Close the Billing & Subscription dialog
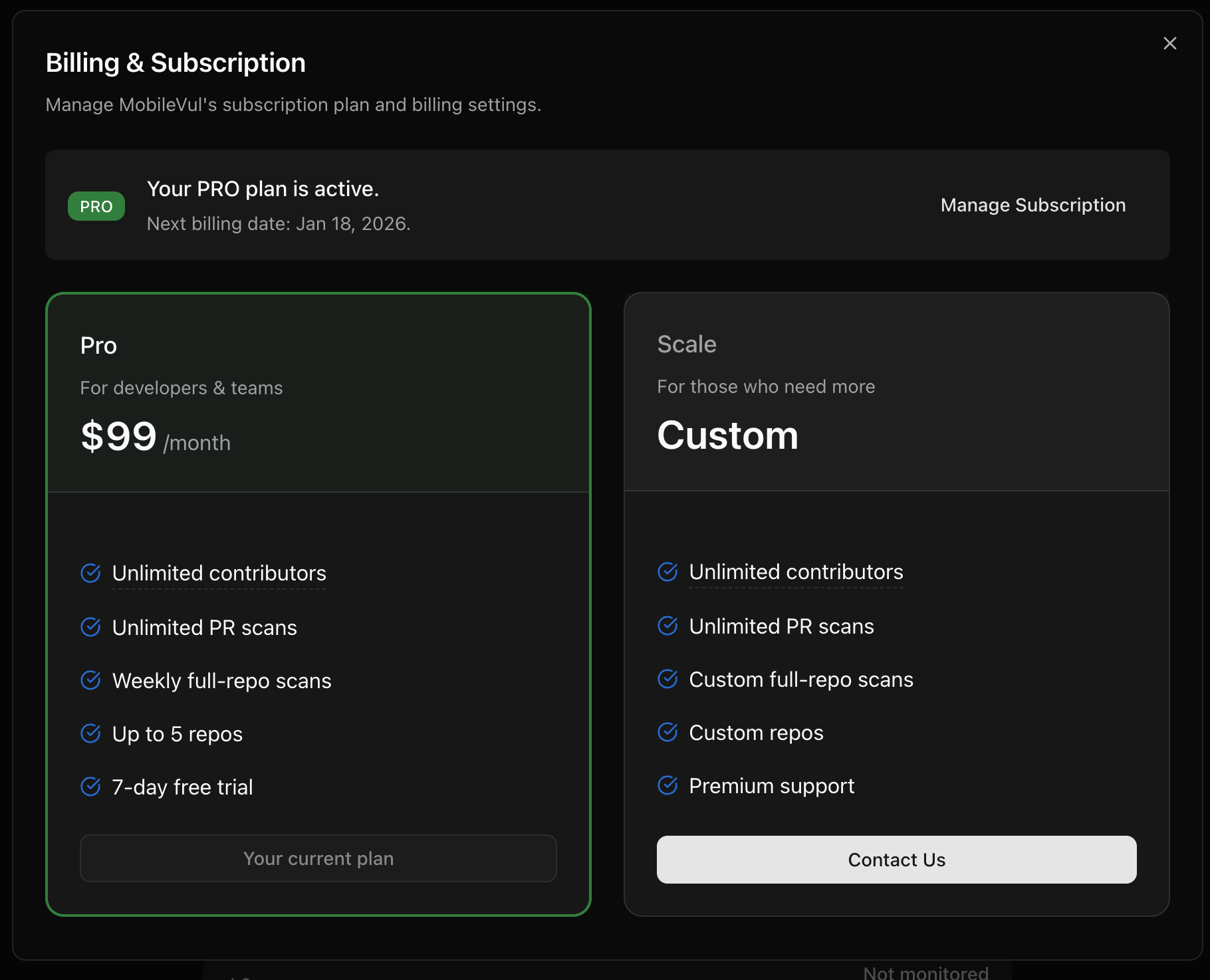 (1170, 43)
